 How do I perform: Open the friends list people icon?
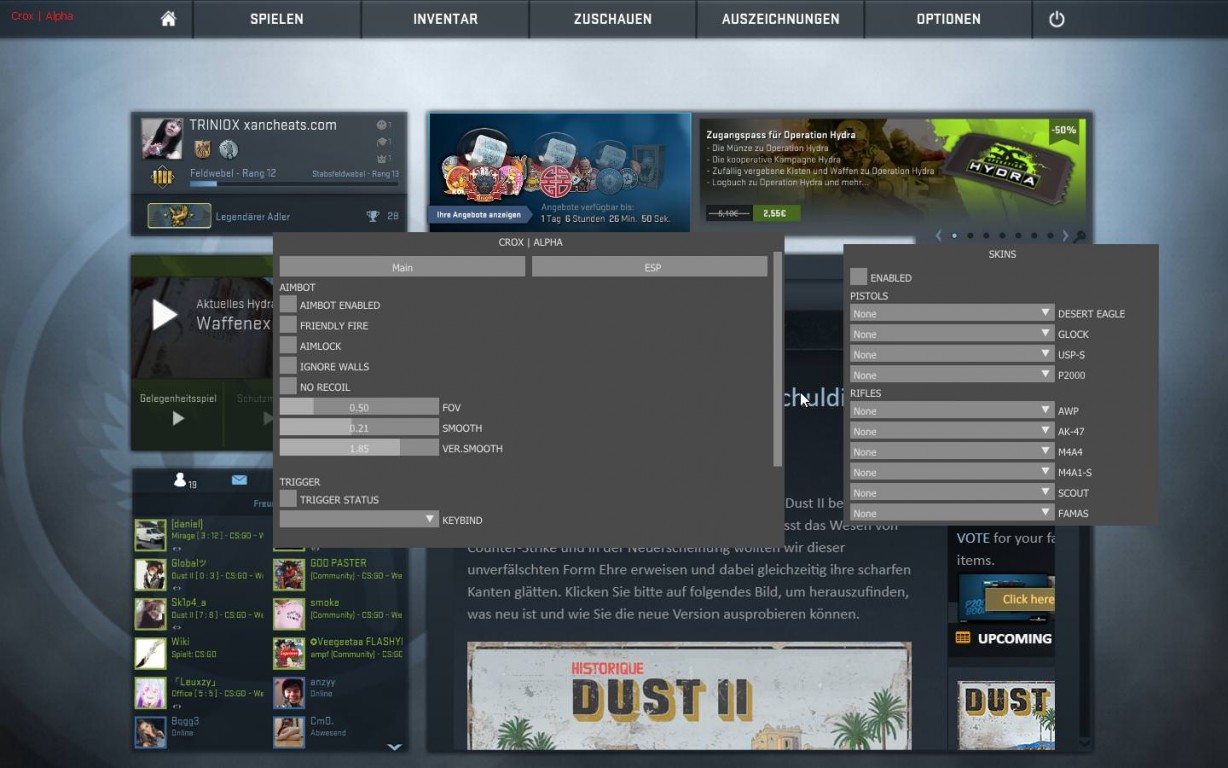[x=181, y=481]
